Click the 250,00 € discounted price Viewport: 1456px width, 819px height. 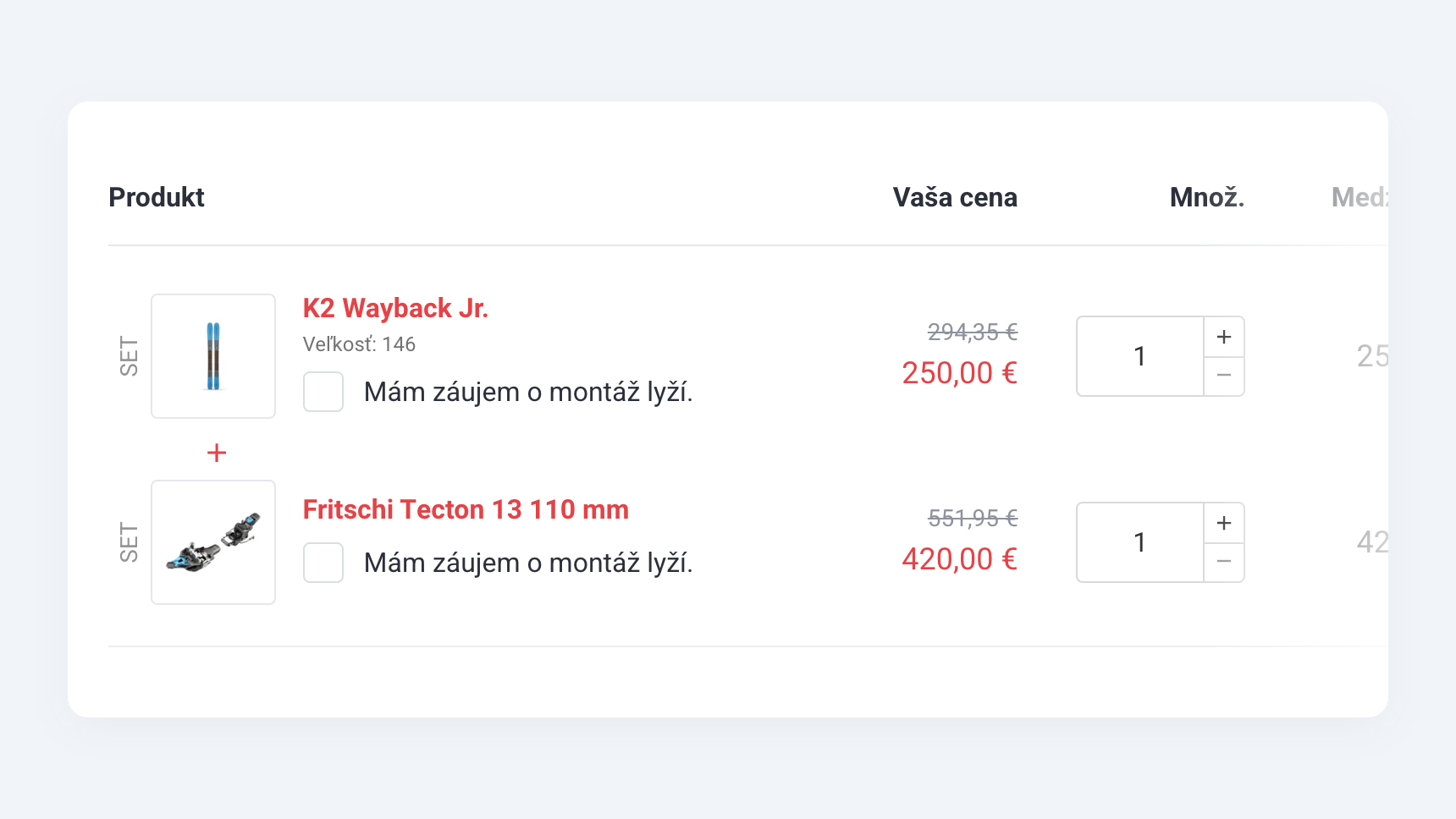click(x=959, y=373)
